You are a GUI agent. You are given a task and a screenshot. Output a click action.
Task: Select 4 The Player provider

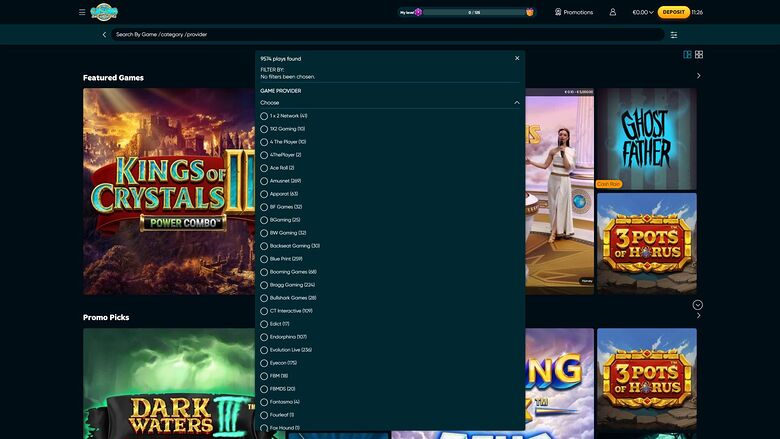(x=283, y=142)
